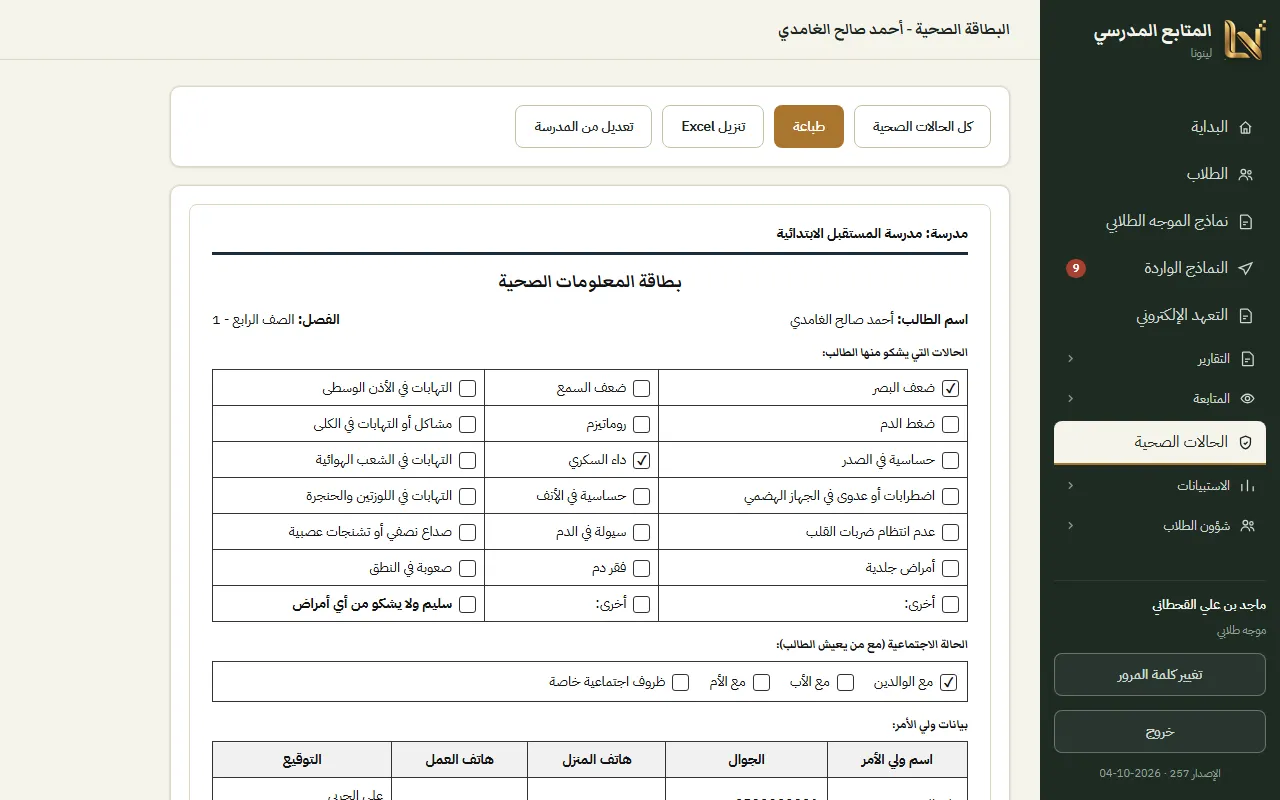Check the صعوبة في النطق checkbox
Image resolution: width=1280 pixels, height=800 pixels.
[467, 568]
